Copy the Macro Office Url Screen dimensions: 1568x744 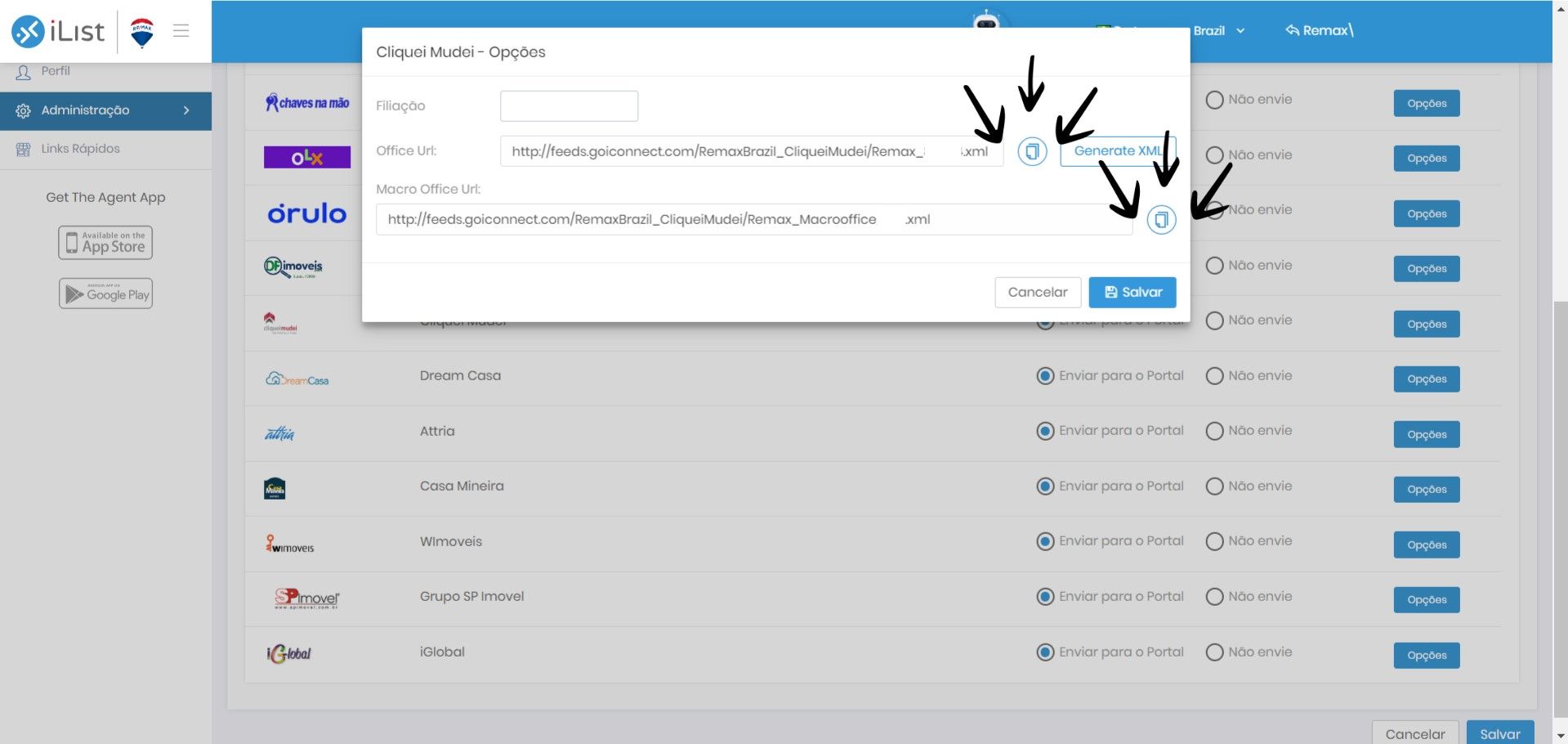1161,219
